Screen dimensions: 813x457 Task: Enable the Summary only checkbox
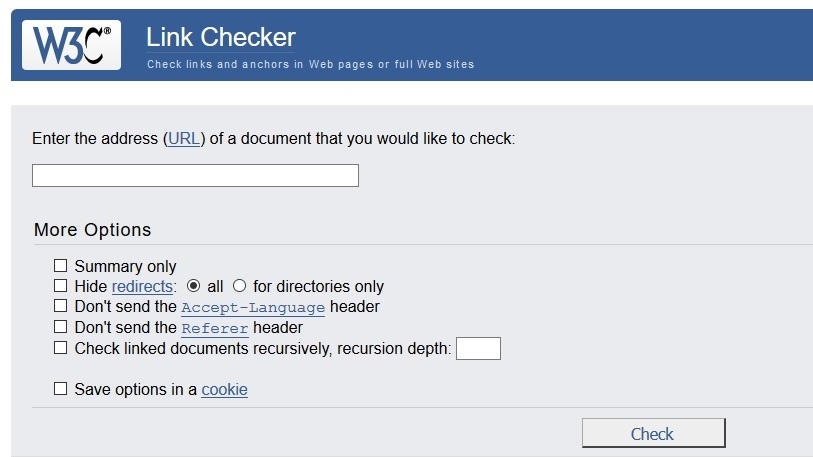61,266
